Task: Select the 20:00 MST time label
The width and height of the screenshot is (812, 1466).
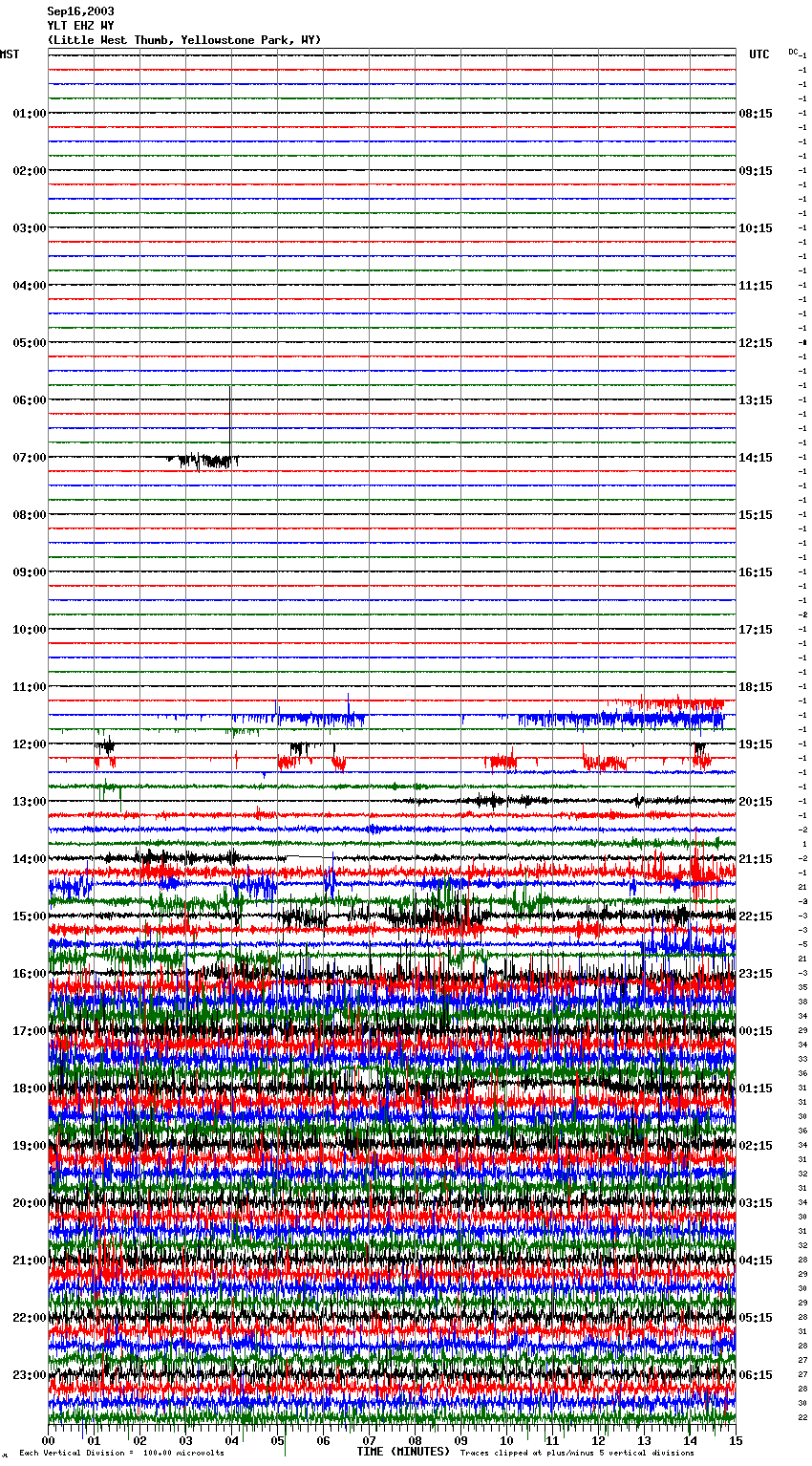Action: click(30, 1203)
